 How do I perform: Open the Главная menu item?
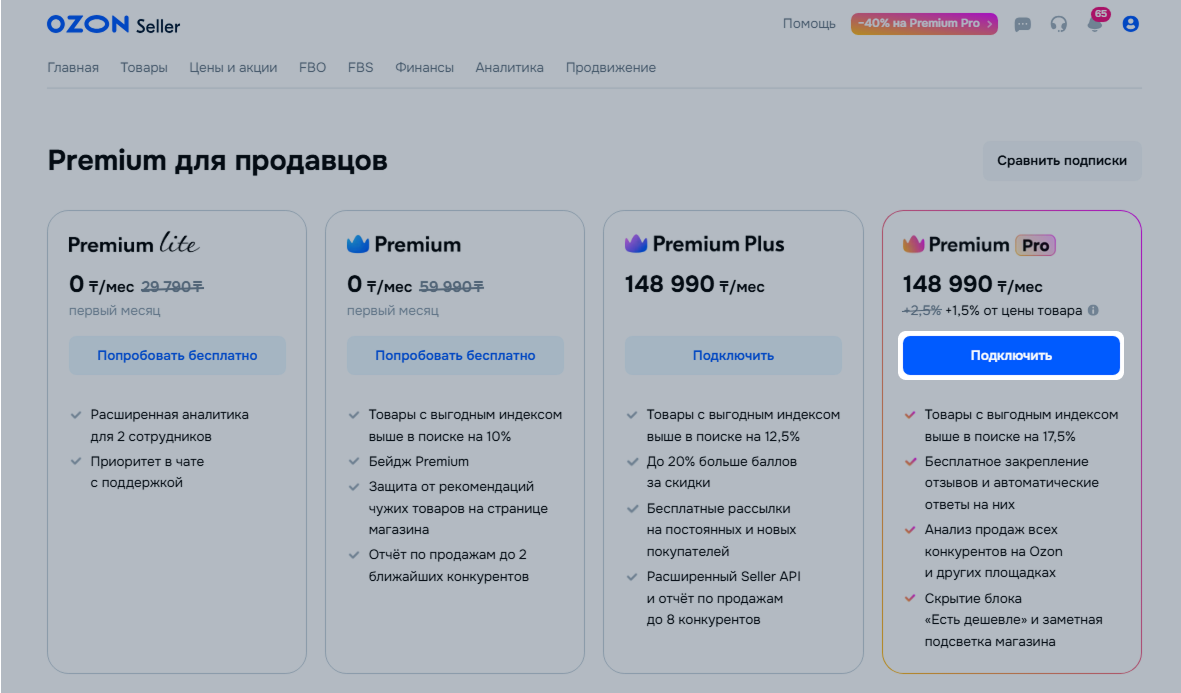(73, 68)
